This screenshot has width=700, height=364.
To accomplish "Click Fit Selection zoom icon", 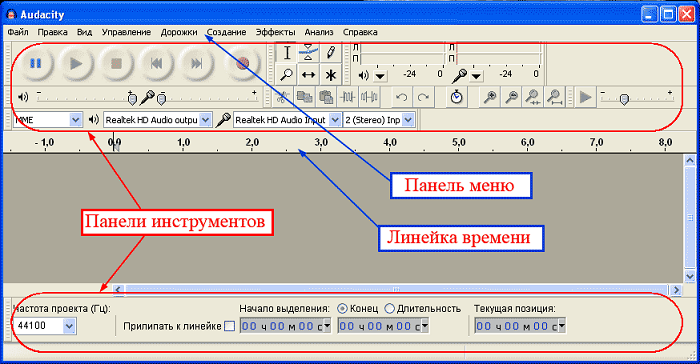I will [533, 97].
